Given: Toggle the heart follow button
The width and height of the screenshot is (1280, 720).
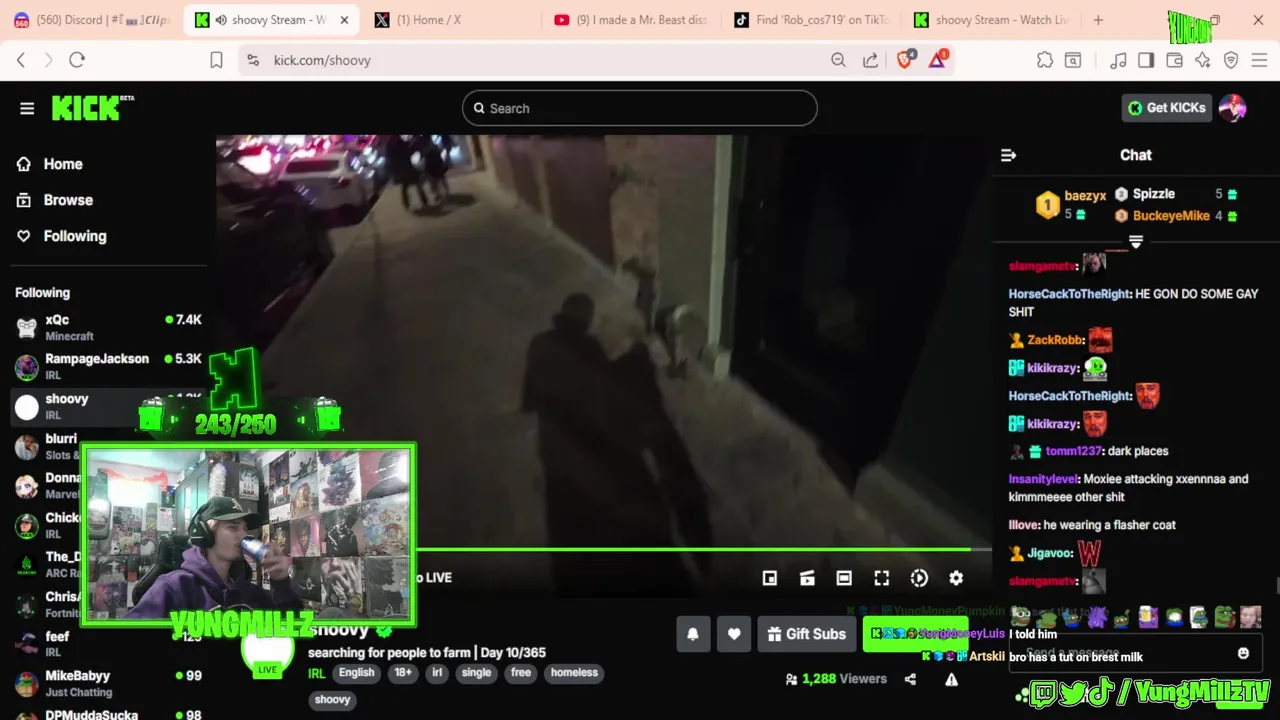Looking at the screenshot, I should pos(734,634).
